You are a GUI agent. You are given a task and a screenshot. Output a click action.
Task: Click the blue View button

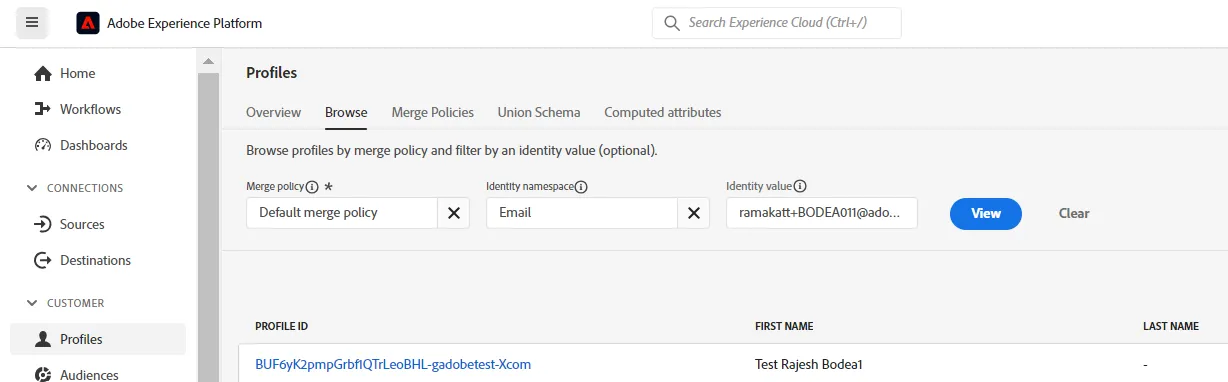point(986,213)
